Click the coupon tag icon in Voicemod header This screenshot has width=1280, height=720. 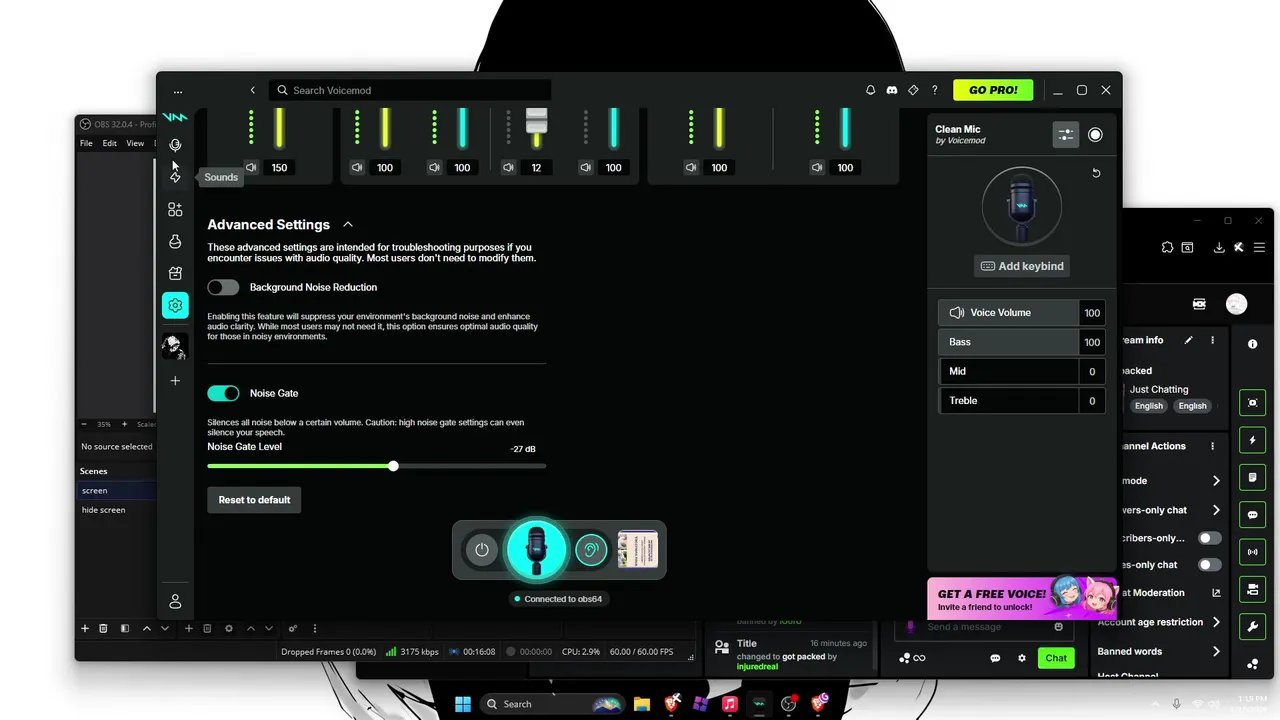click(x=913, y=90)
